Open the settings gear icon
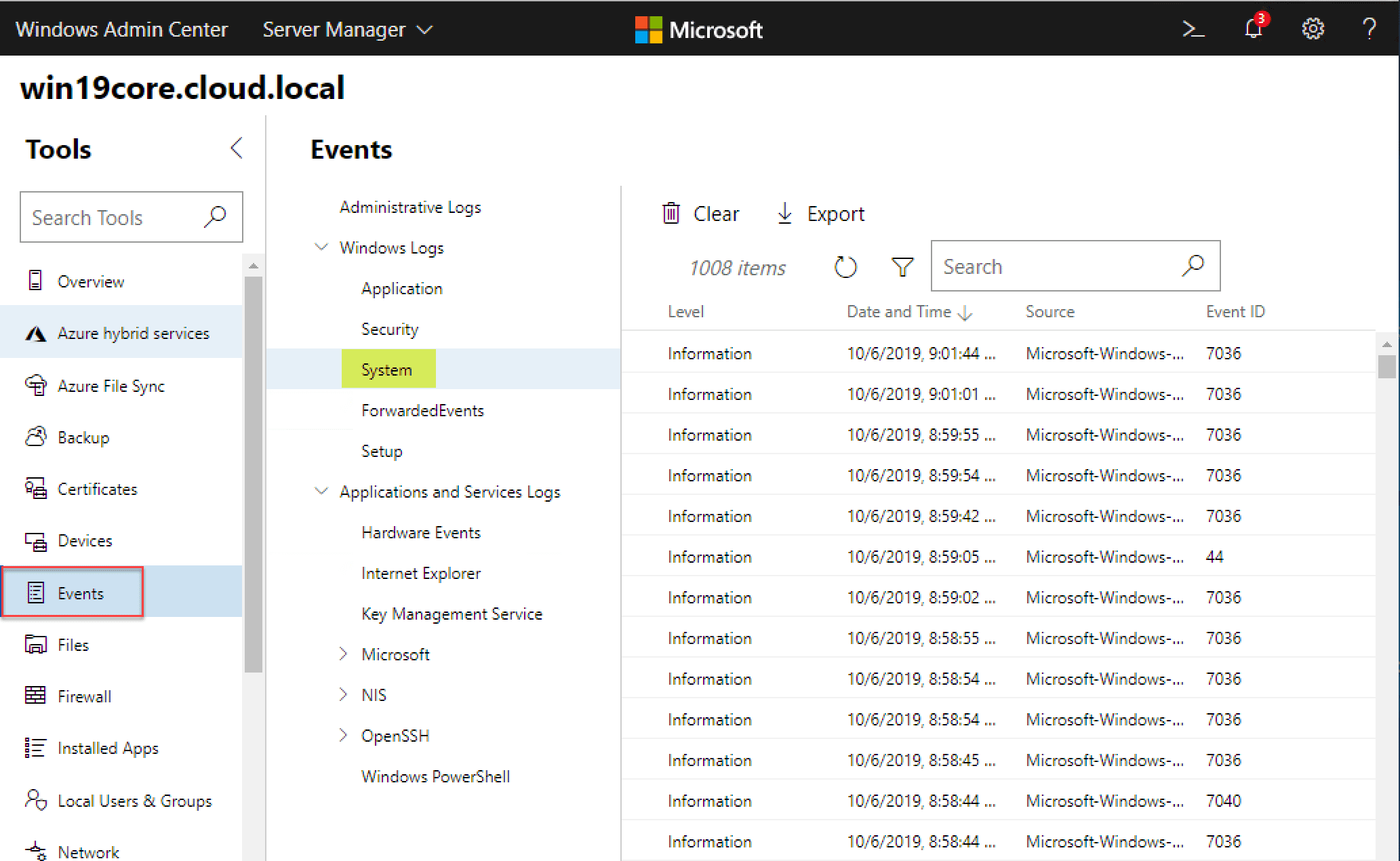The height and width of the screenshot is (861, 1400). [1313, 29]
